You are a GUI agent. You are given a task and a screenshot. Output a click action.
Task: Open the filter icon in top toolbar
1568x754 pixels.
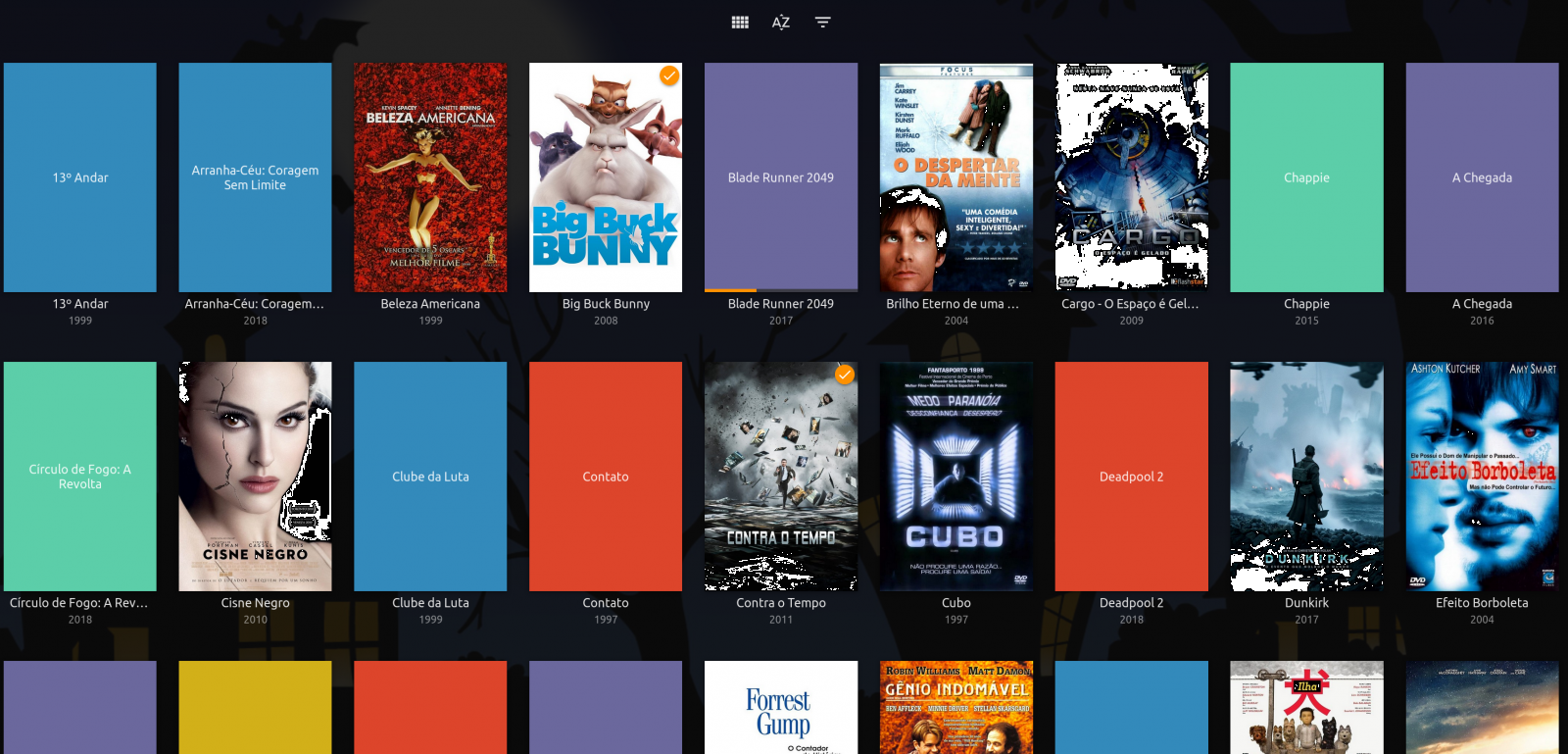[x=823, y=23]
